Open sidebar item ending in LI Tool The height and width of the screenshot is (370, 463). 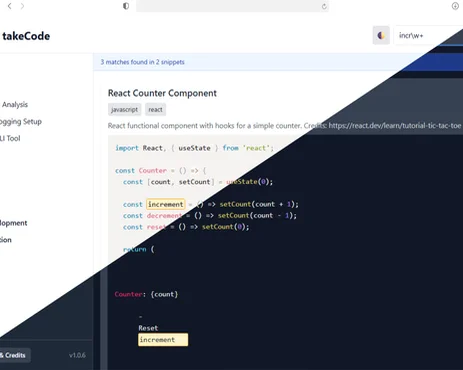(x=10, y=138)
